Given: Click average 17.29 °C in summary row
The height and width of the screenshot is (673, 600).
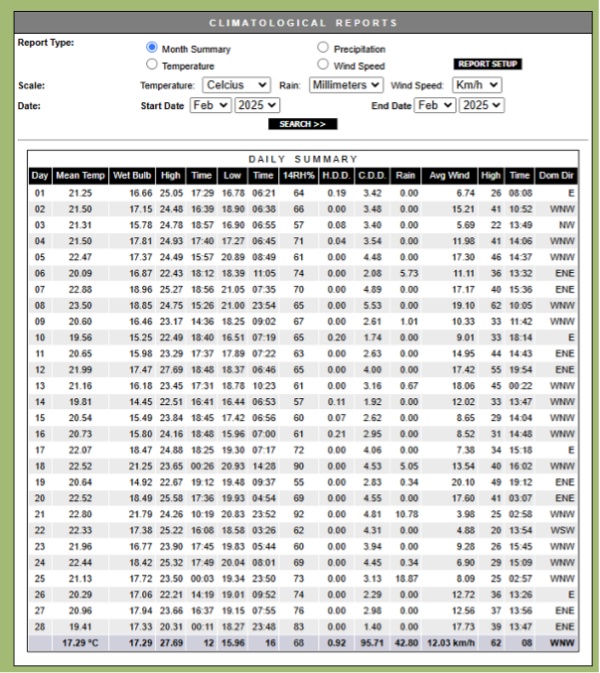Looking at the screenshot, I should (80, 643).
